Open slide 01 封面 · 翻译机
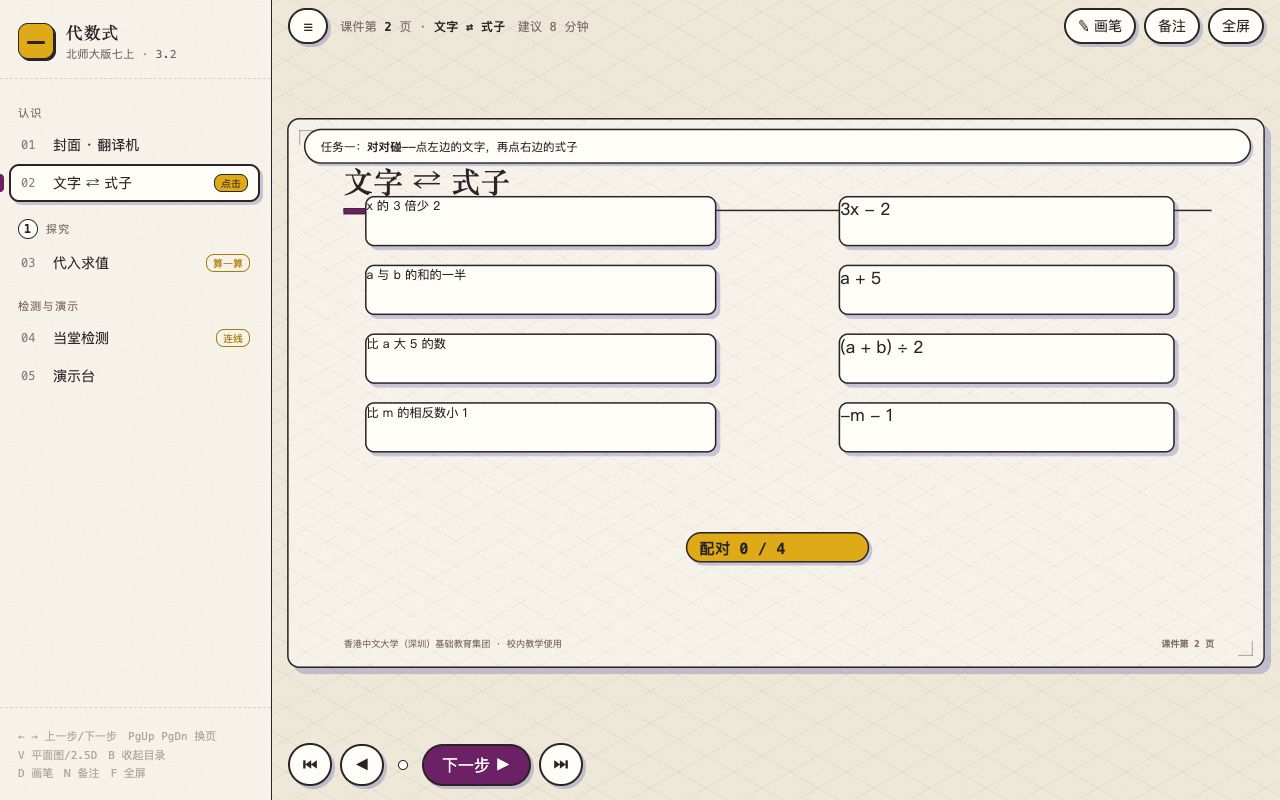 pos(134,145)
